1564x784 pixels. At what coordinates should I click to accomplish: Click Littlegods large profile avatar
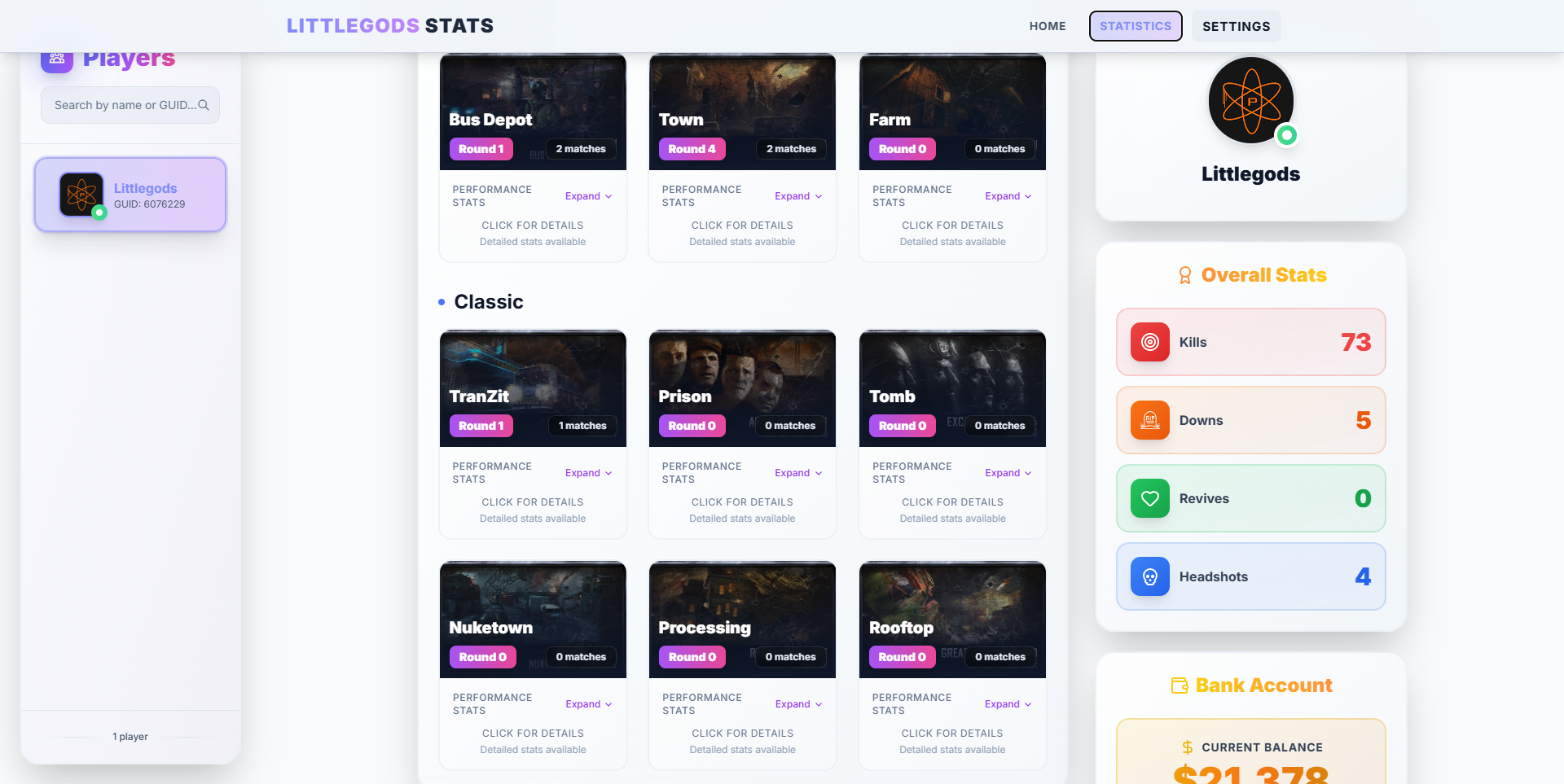(1251, 101)
